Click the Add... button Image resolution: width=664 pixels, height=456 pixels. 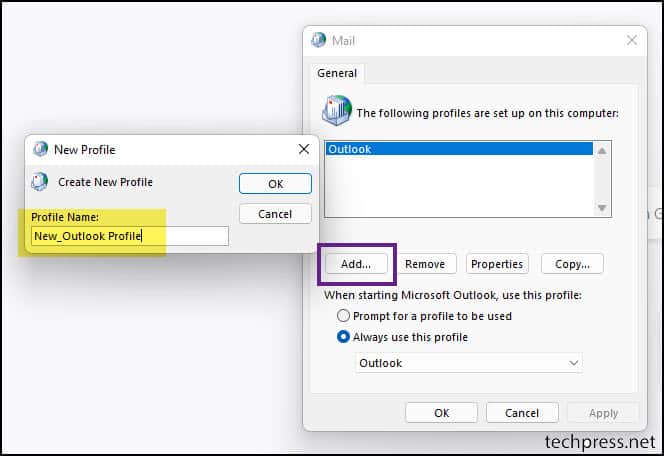356,264
